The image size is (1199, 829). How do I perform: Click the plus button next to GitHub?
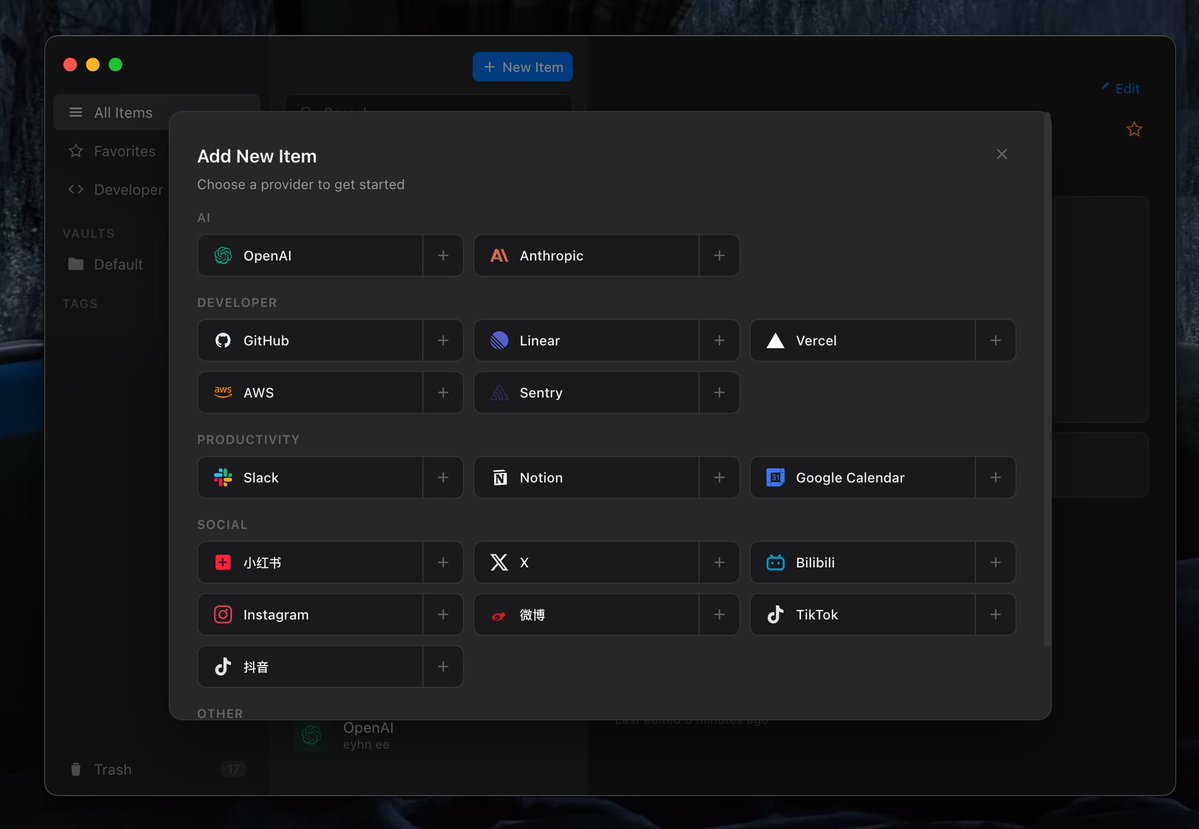click(443, 340)
